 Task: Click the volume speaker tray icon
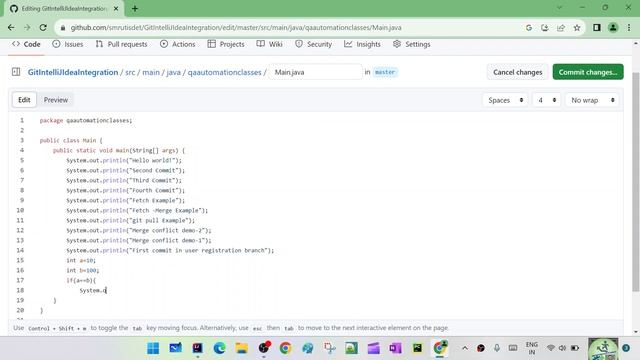pos(562,348)
